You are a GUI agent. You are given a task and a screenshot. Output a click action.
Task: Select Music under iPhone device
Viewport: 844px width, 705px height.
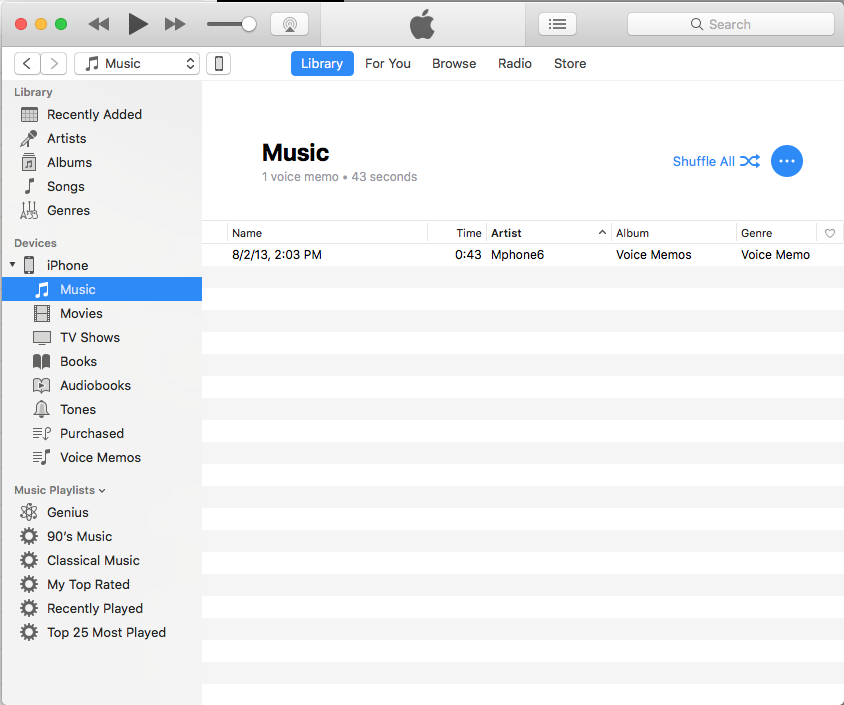coord(102,289)
